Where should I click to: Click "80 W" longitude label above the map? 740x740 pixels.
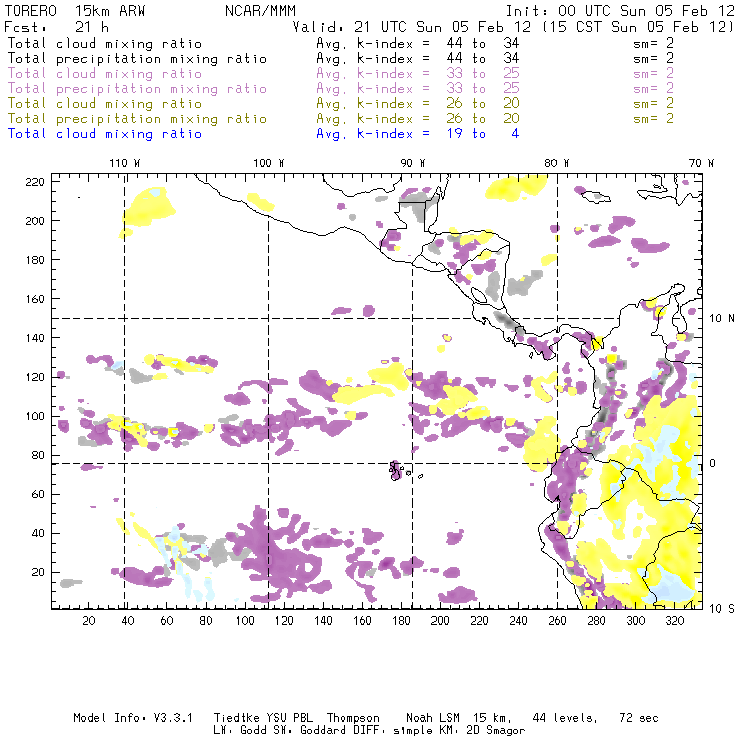(557, 163)
